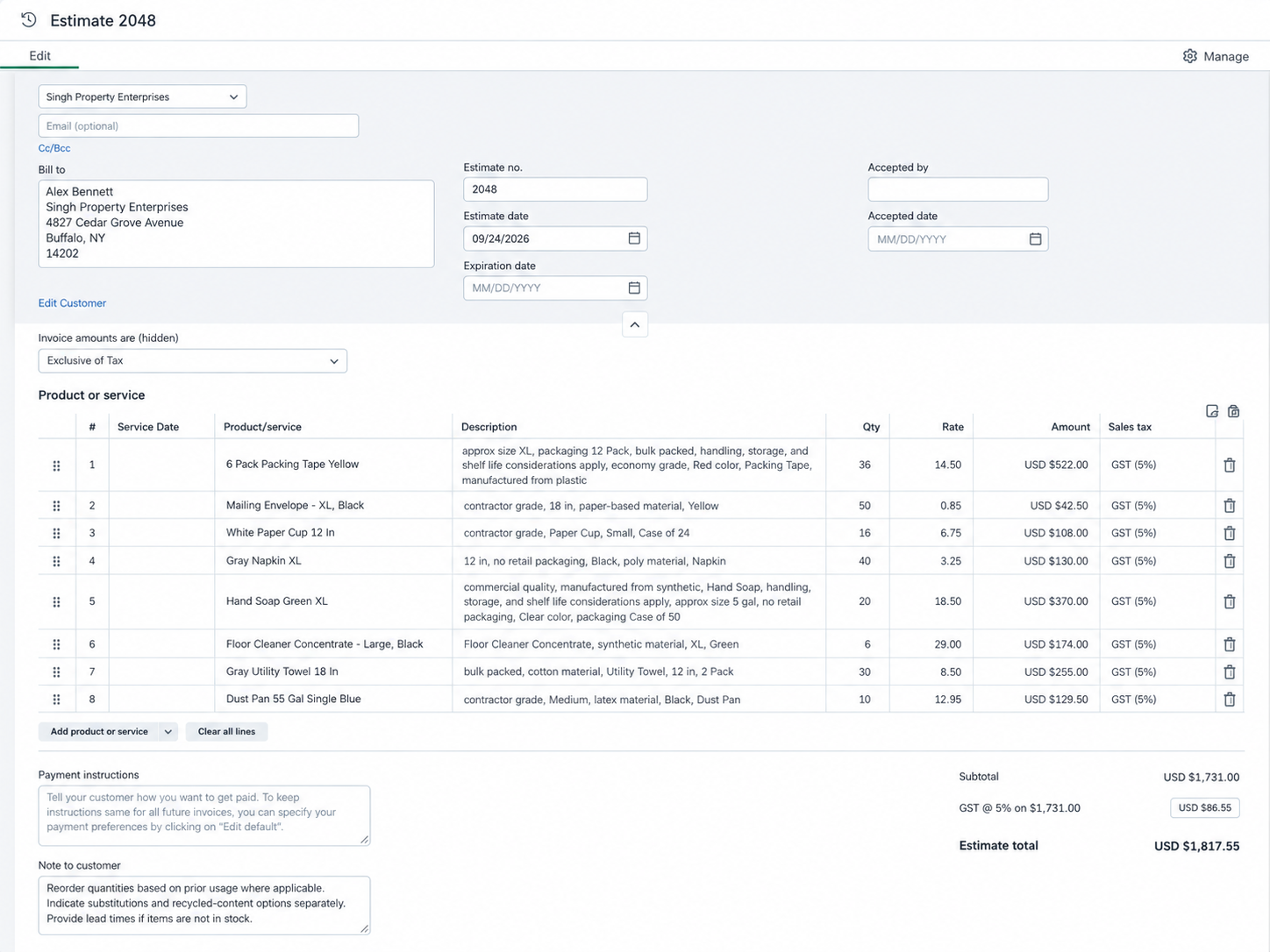1270x952 pixels.
Task: Click the Qty cell showing 36
Action: click(x=859, y=465)
